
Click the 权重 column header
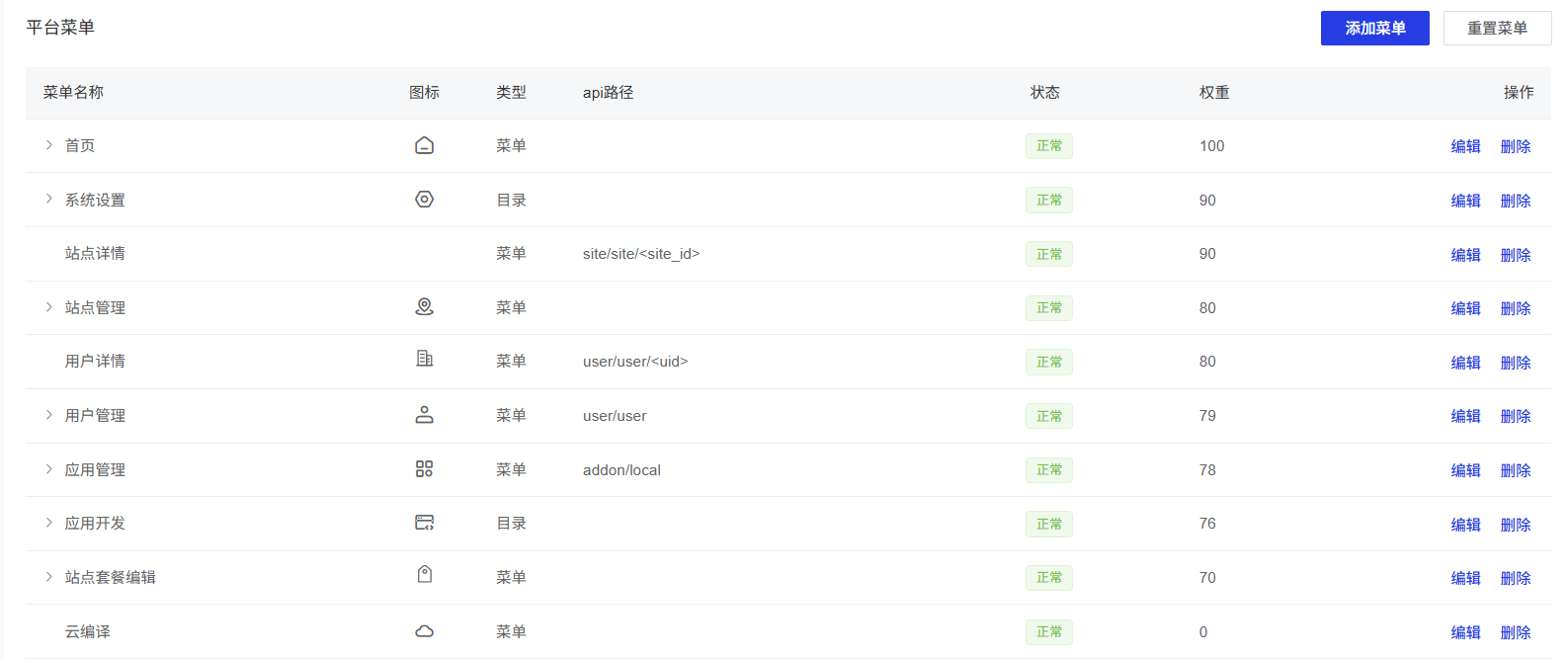1214,93
